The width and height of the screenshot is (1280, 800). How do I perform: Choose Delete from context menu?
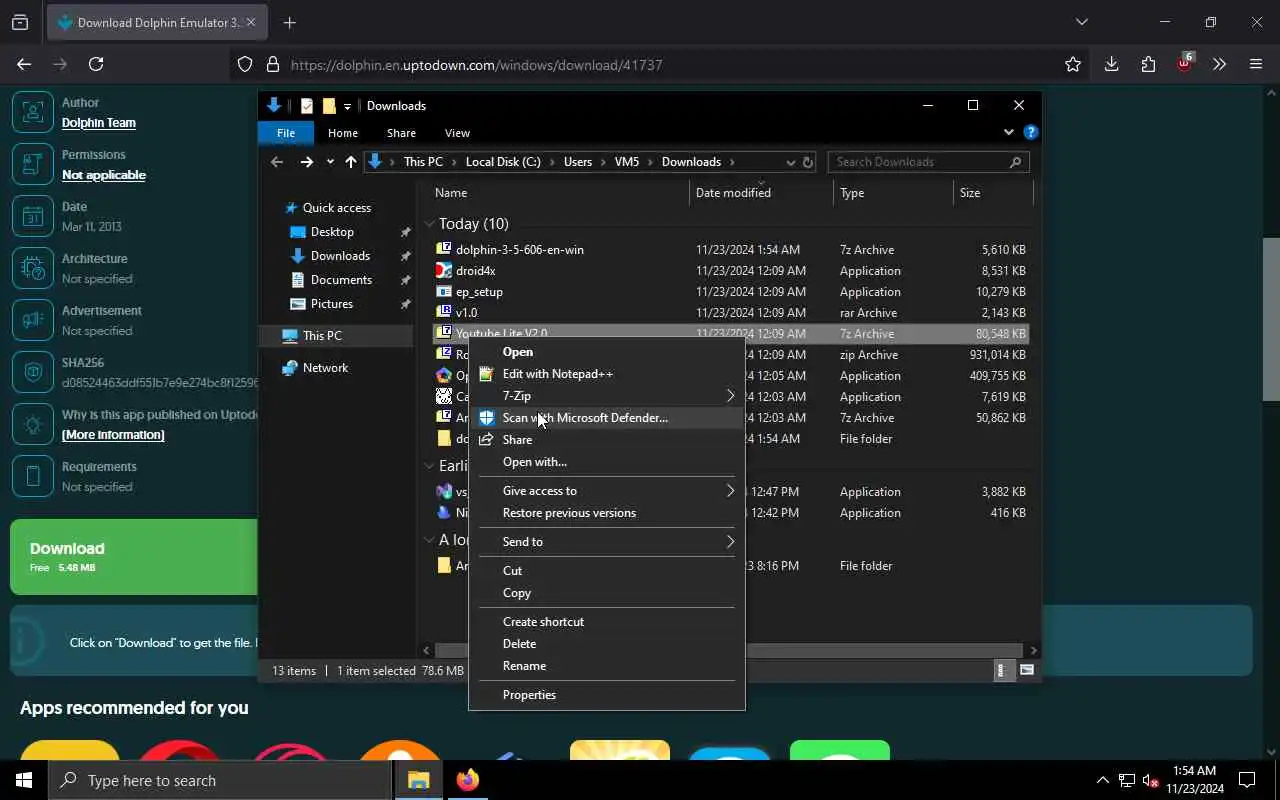(x=519, y=644)
